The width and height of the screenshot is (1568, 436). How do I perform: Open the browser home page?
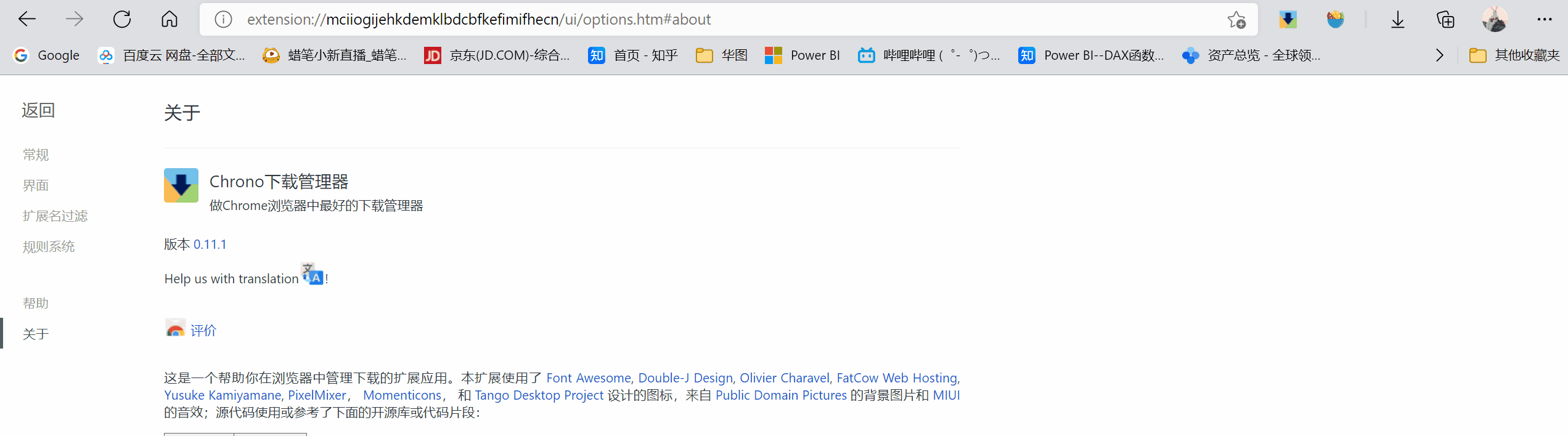(x=169, y=19)
